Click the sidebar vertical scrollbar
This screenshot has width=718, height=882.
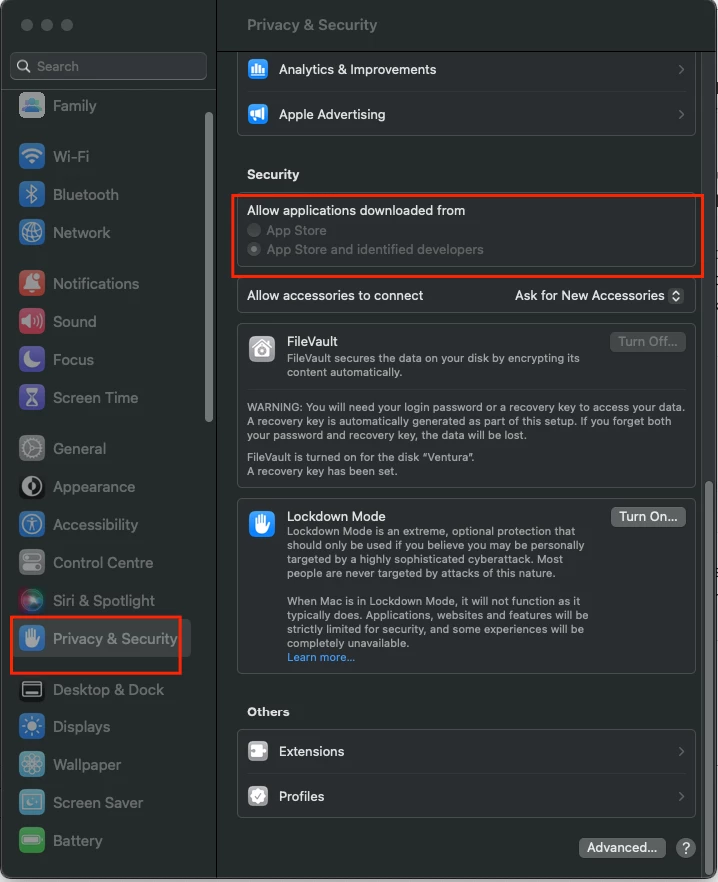tap(209, 267)
